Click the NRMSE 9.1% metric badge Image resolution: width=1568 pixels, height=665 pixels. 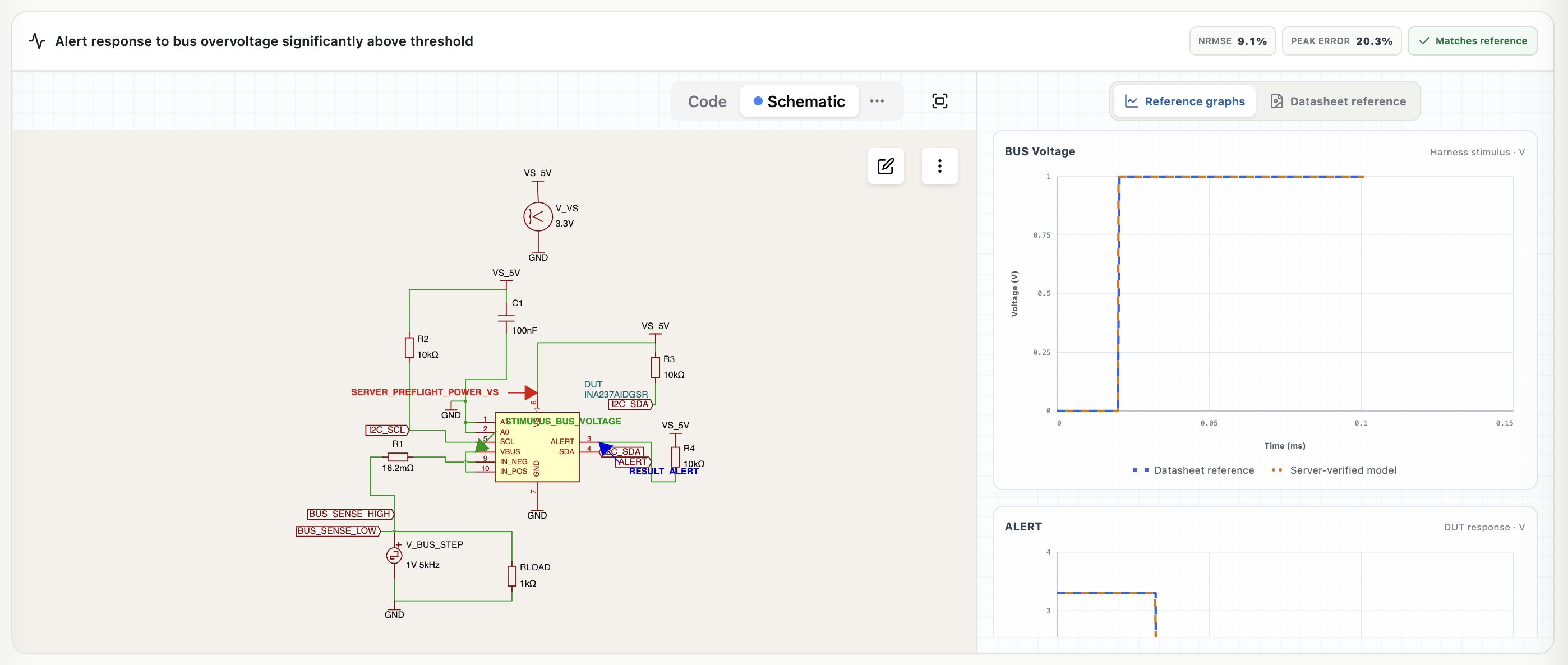click(1232, 41)
